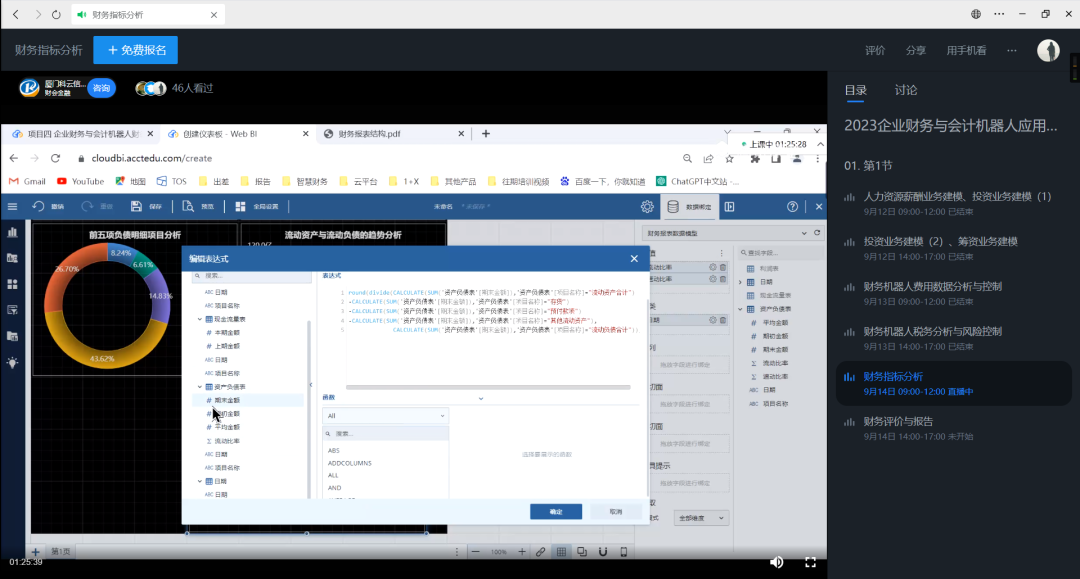Open global settings (全局设置) icon
1080x579 pixels.
[x=240, y=207]
